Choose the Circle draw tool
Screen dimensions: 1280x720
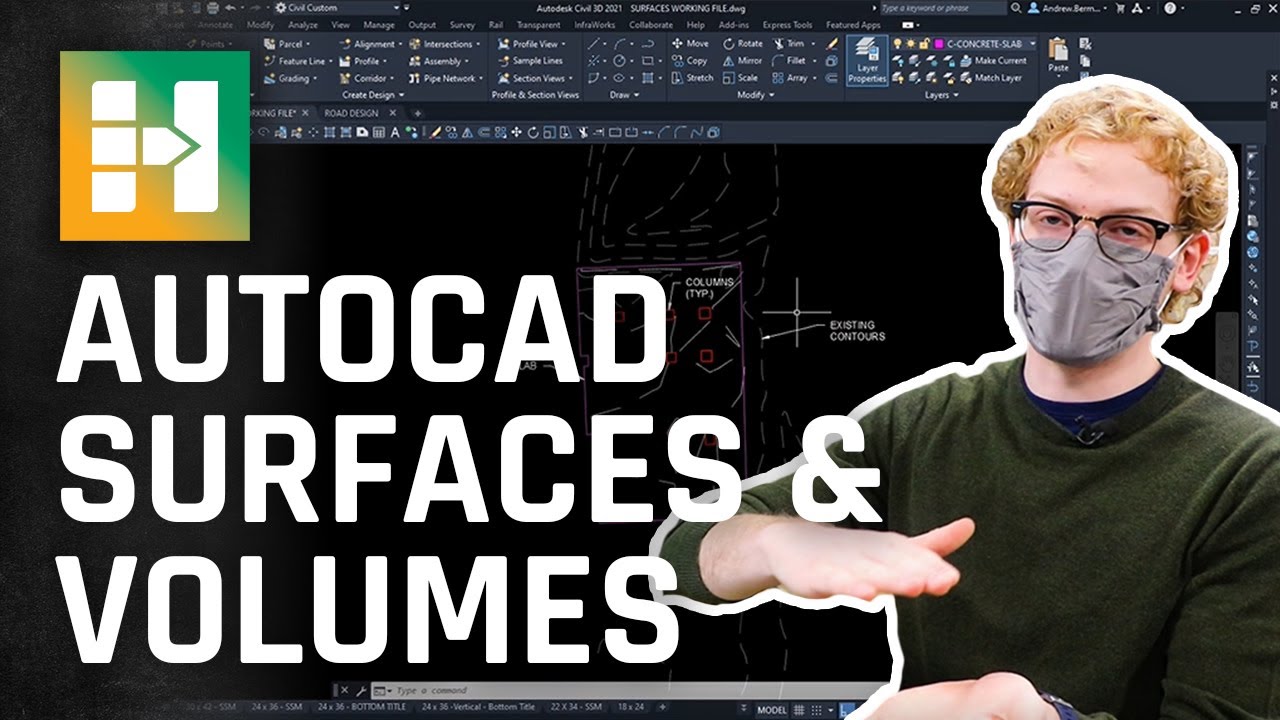(622, 61)
